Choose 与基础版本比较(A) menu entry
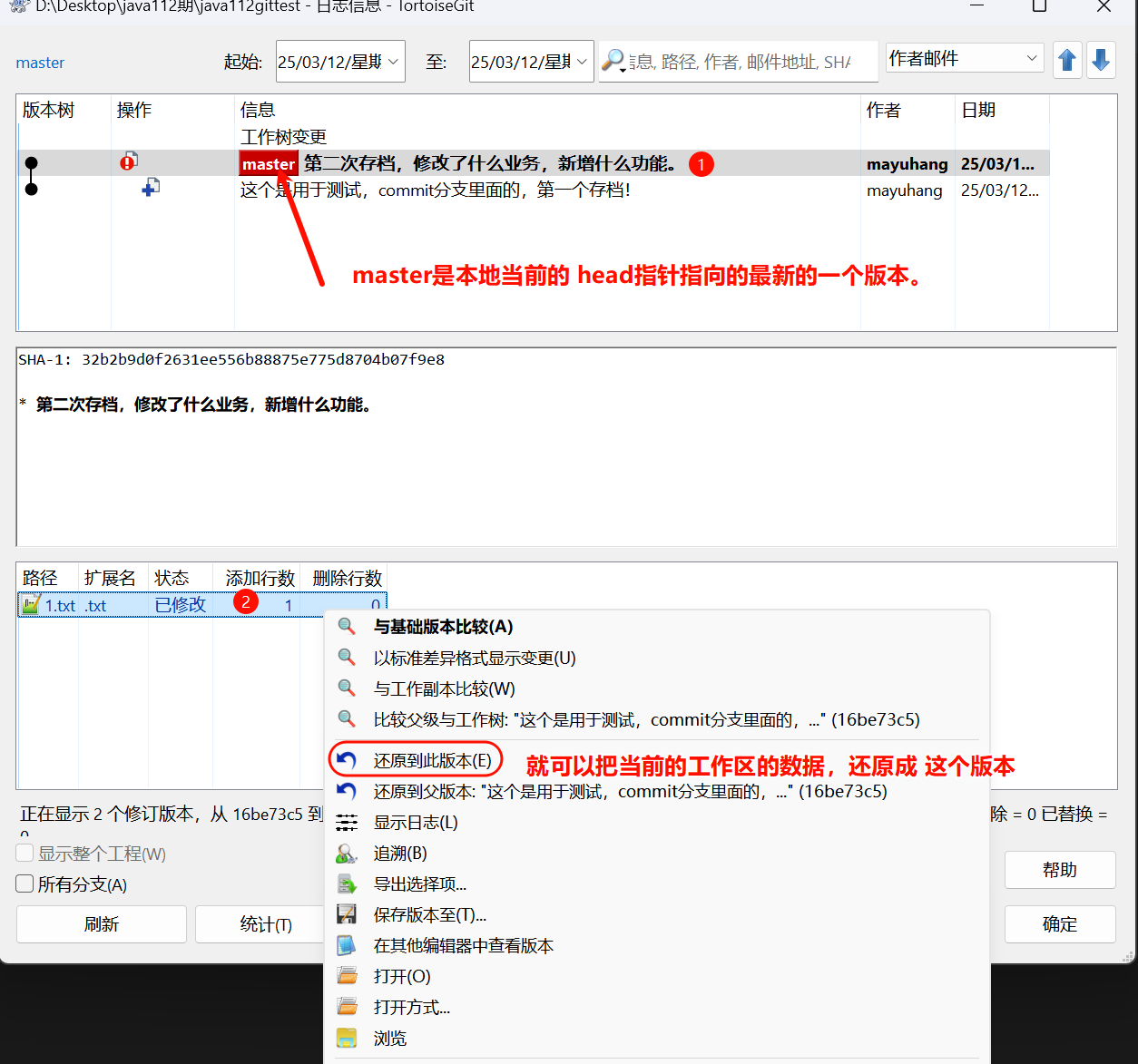Viewport: 1138px width, 1064px height. (443, 627)
